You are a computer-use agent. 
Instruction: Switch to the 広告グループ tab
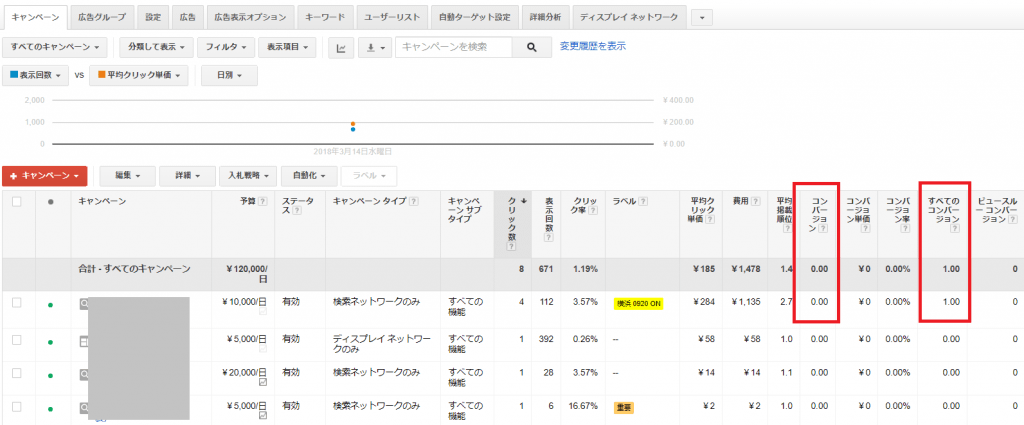click(102, 18)
